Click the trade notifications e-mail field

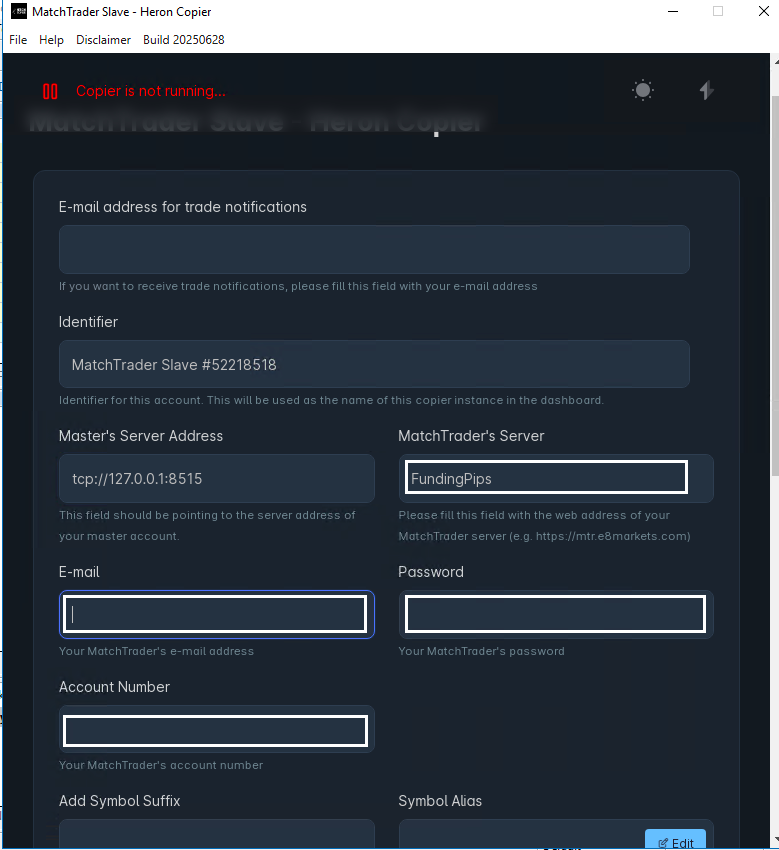[x=374, y=249]
